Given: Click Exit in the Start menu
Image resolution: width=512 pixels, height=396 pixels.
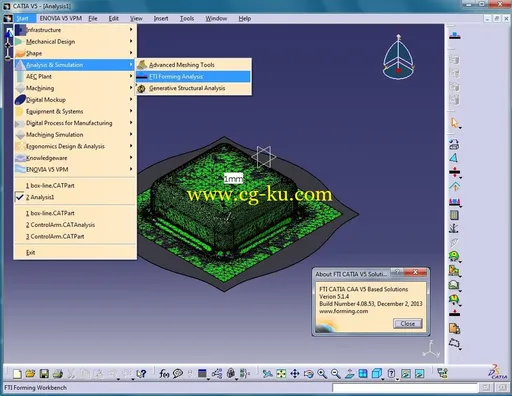Looking at the screenshot, I should click(75, 252).
